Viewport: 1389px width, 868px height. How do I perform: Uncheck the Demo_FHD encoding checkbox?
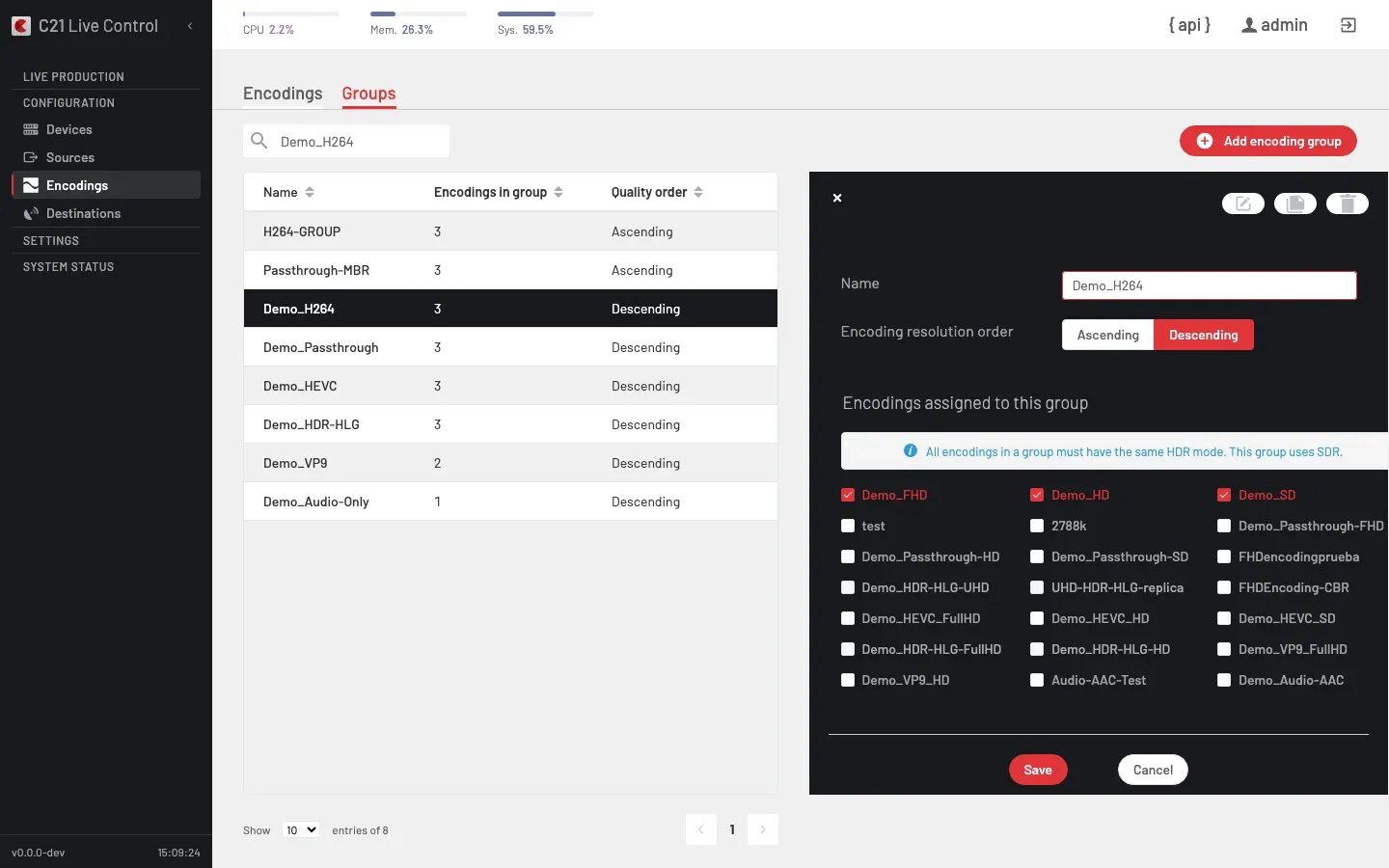pyautogui.click(x=848, y=495)
